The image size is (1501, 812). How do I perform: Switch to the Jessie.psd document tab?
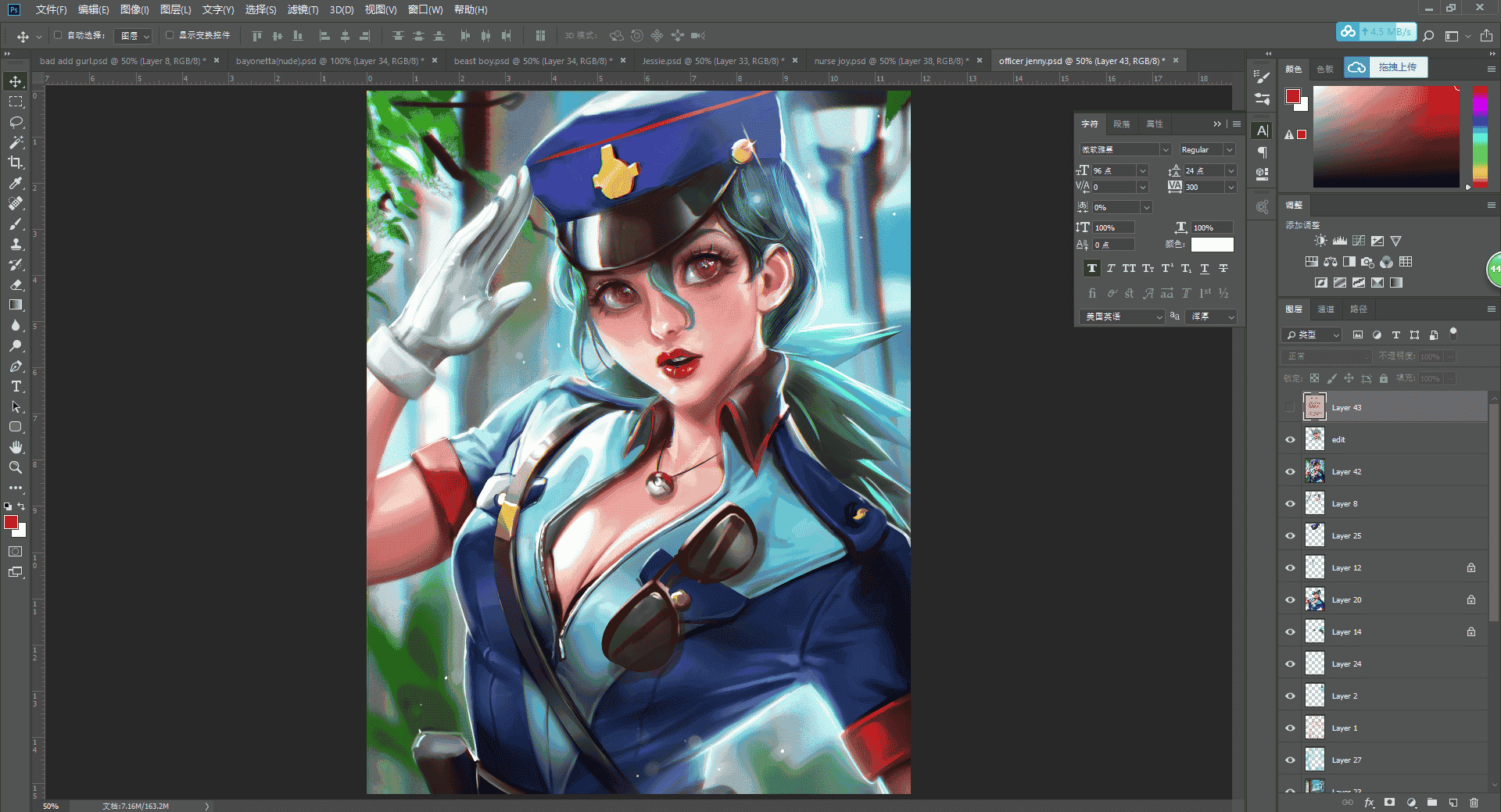711,61
